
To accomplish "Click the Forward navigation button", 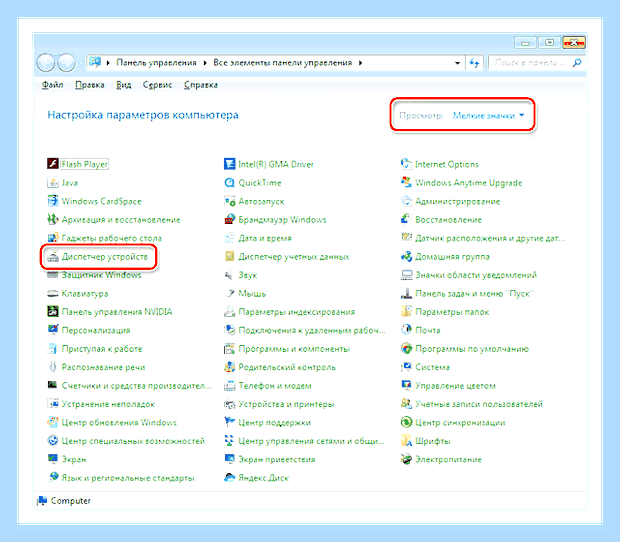I will click(x=66, y=62).
